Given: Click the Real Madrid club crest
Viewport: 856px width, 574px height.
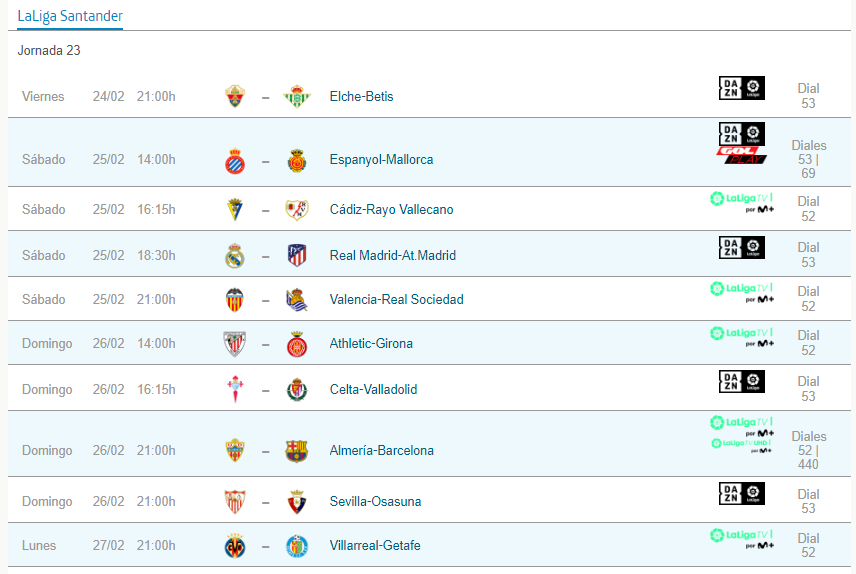Looking at the screenshot, I should pos(235,256).
